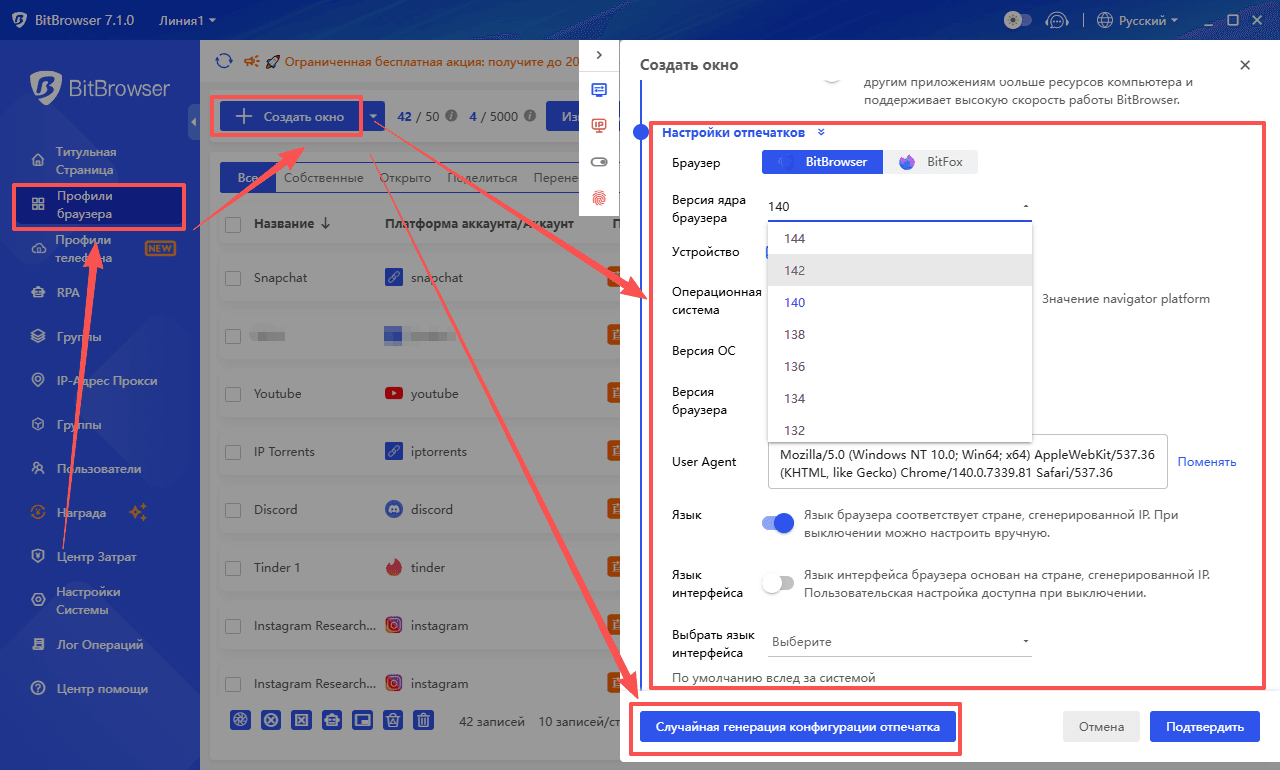Click the Поменять link beside User Agent
This screenshot has height=770, width=1280.
[x=1207, y=462]
